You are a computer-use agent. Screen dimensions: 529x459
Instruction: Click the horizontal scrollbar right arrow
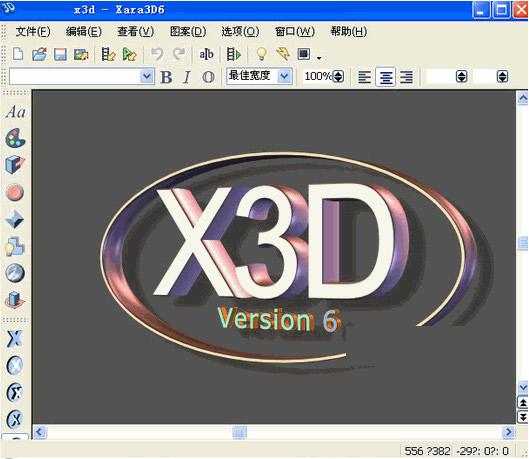[x=508, y=432]
